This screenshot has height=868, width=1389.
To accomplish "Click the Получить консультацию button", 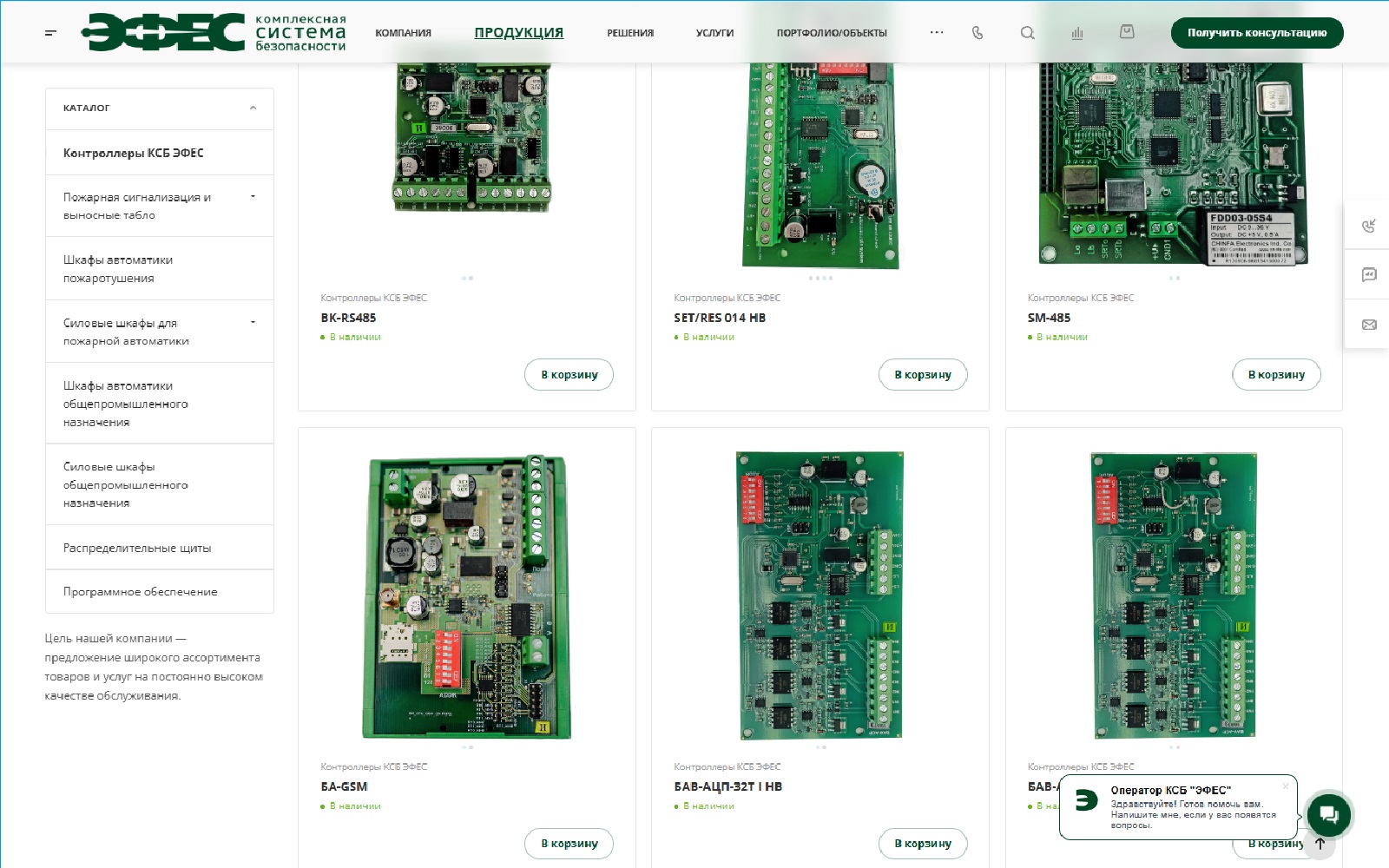I will point(1257,33).
